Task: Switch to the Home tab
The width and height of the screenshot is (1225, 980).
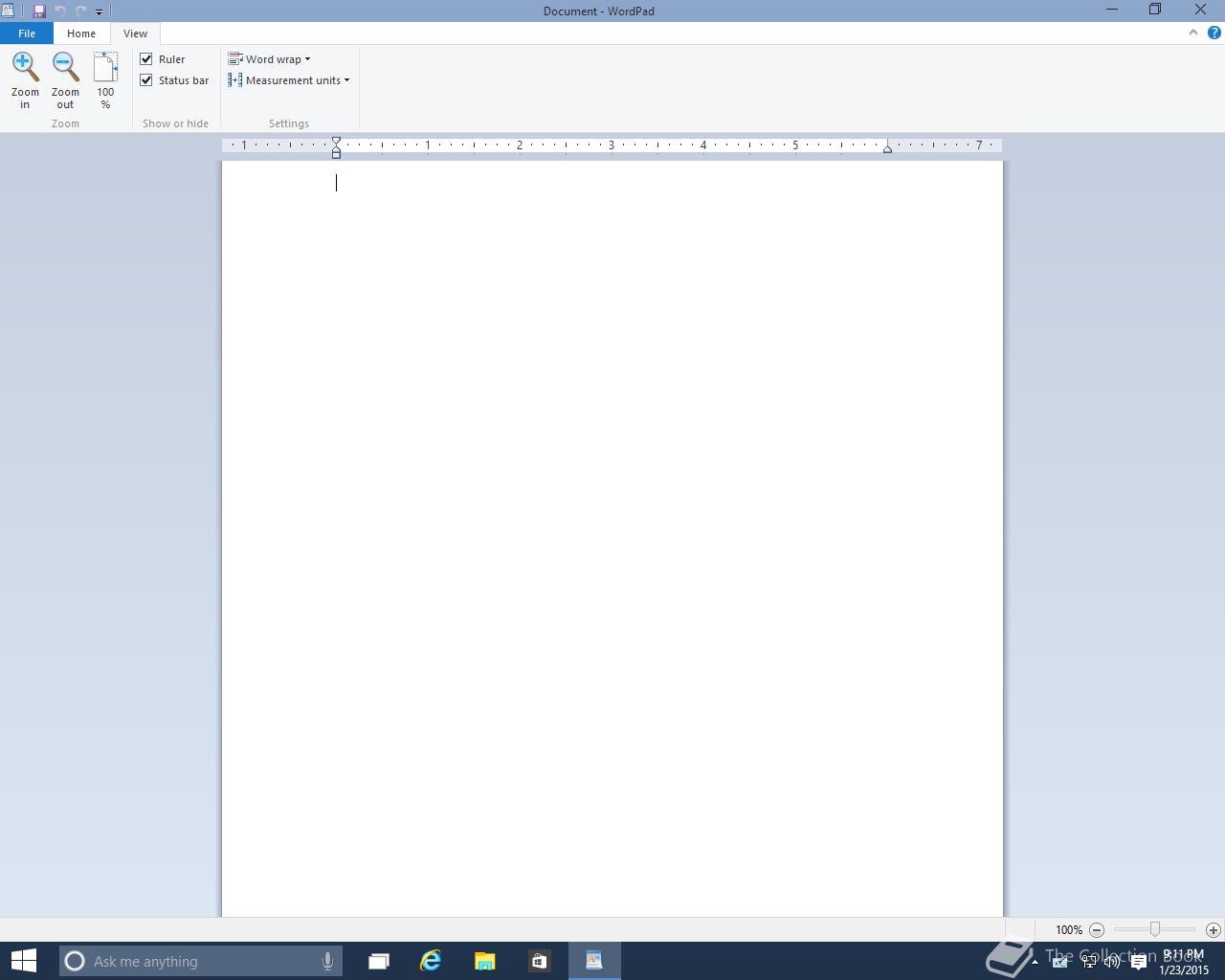Action: (x=81, y=33)
